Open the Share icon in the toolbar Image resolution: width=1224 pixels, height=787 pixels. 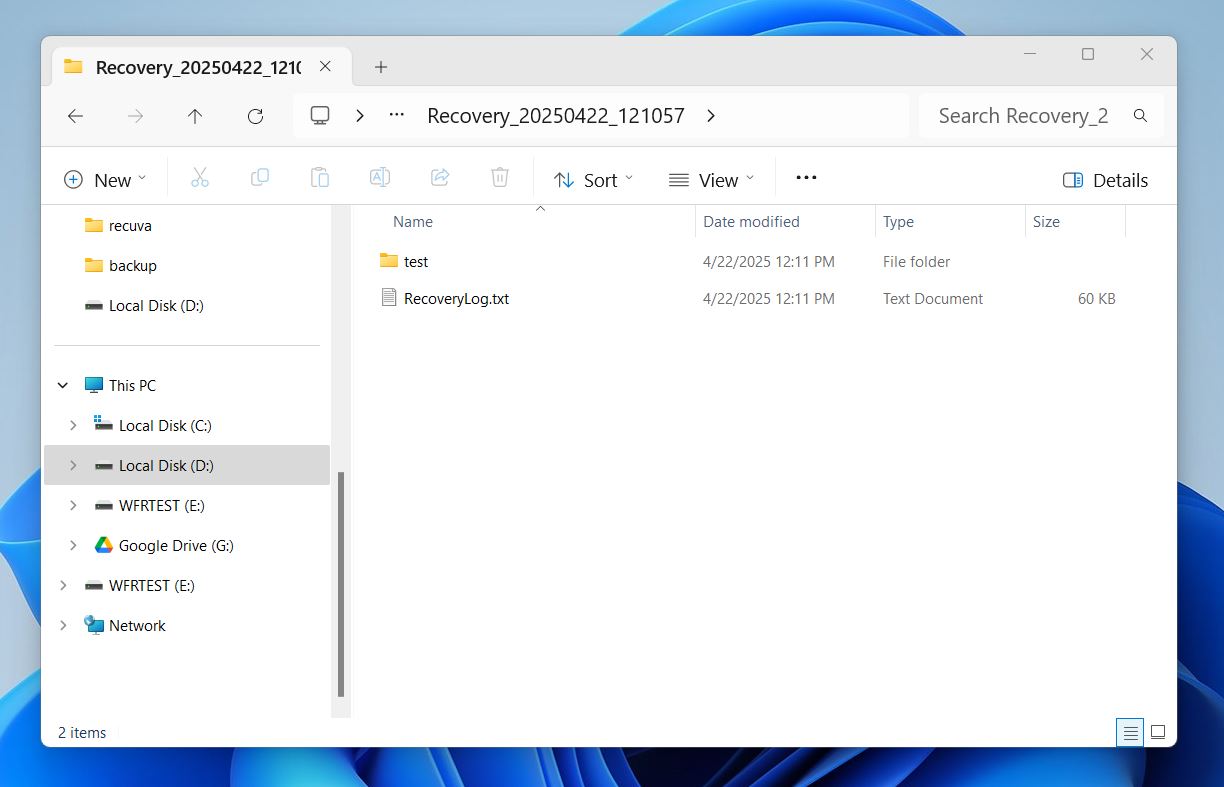coord(440,177)
